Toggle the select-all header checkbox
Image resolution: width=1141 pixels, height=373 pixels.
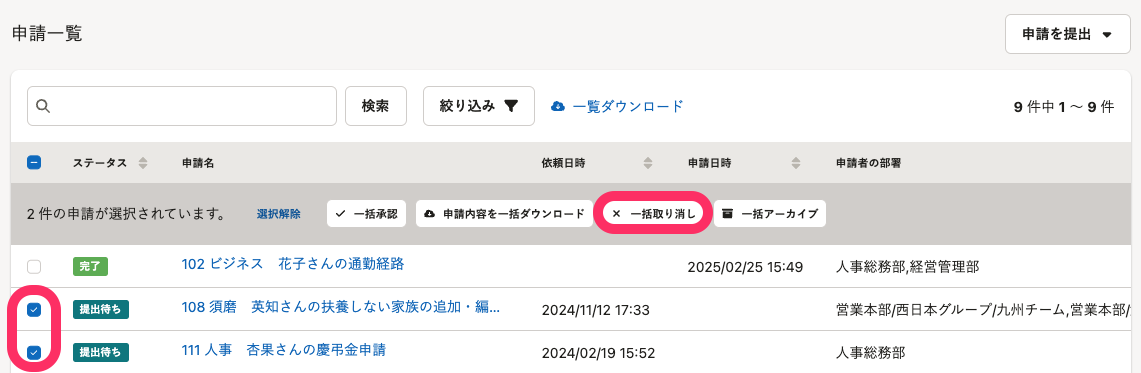point(33,163)
